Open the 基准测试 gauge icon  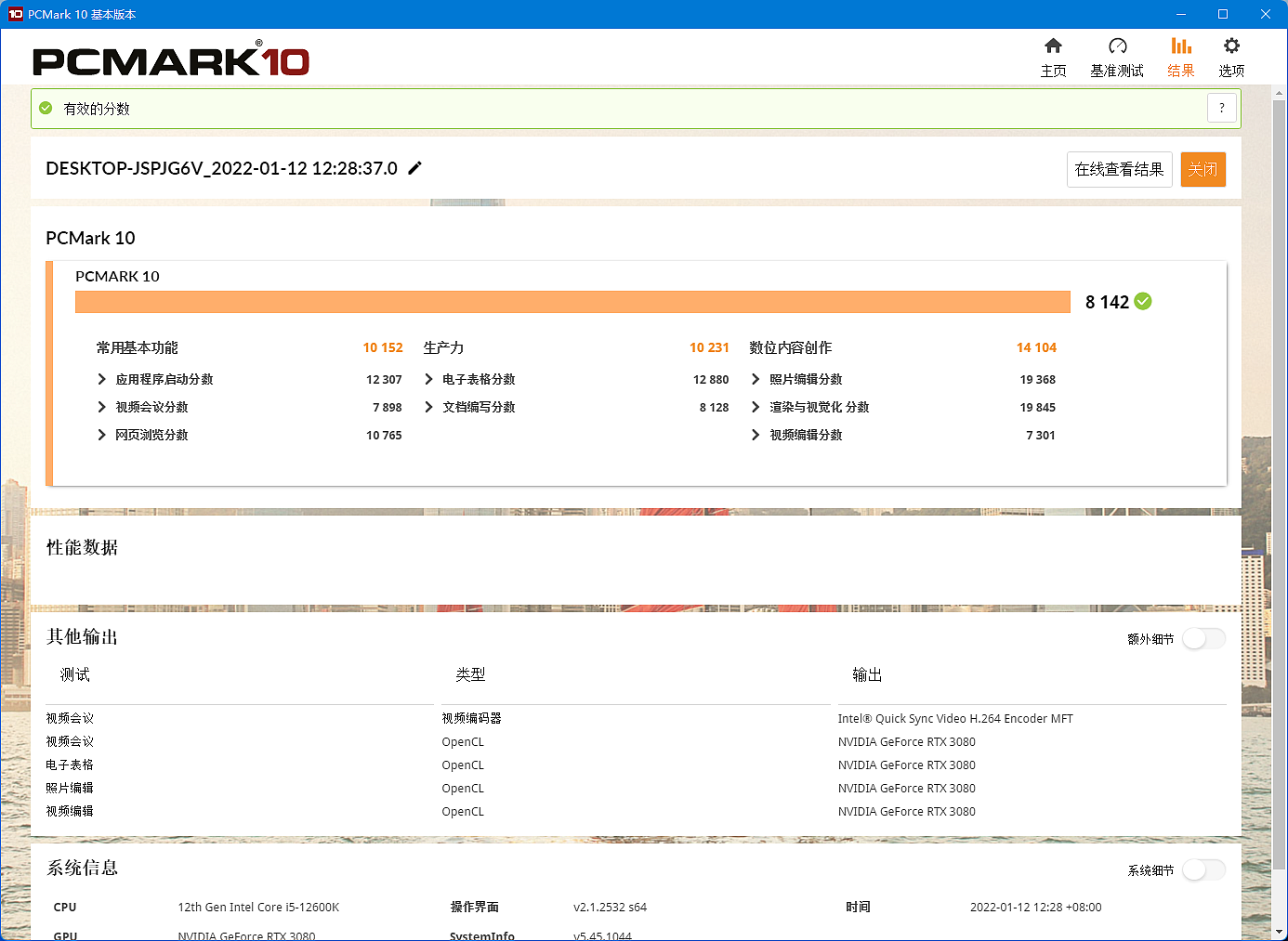pos(1117,46)
